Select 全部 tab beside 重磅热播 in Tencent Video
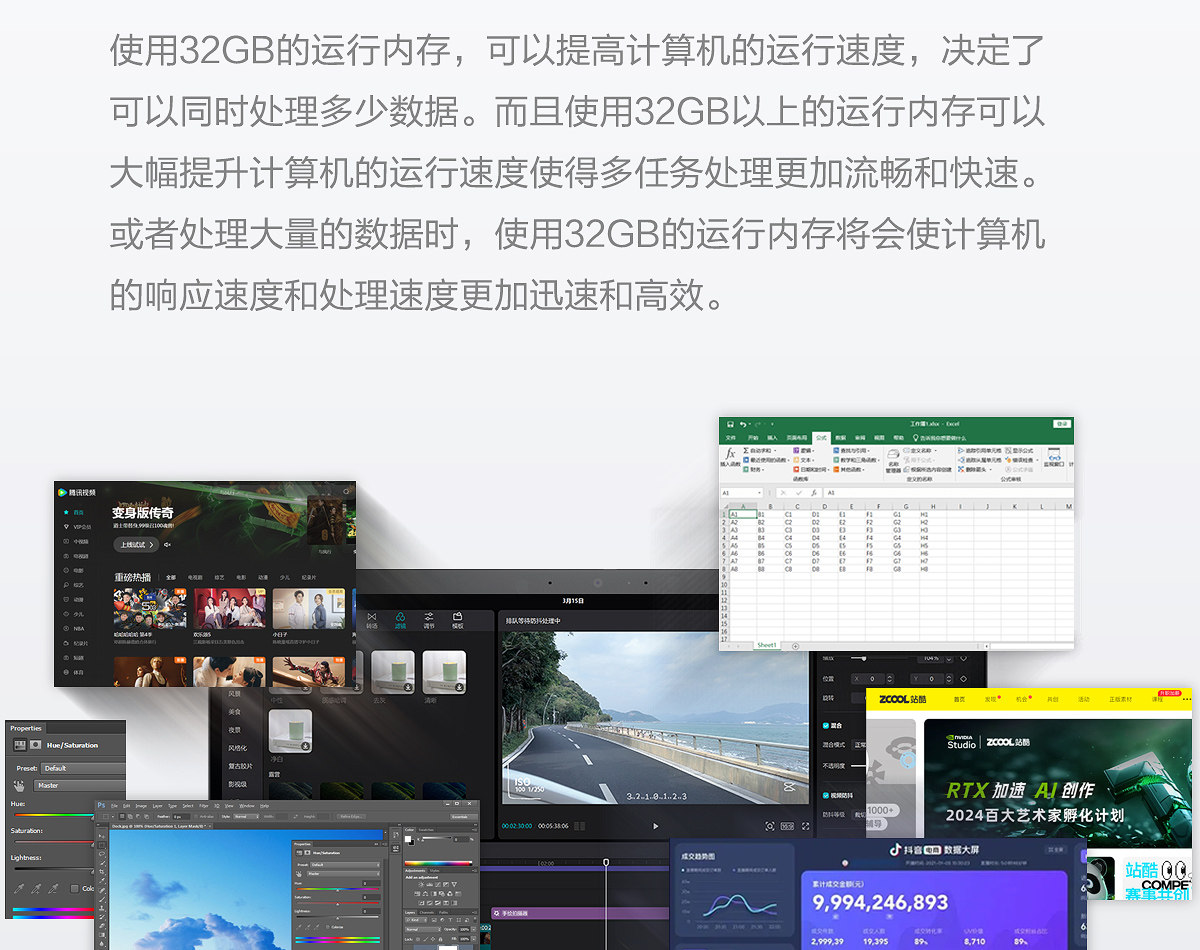 [x=171, y=577]
